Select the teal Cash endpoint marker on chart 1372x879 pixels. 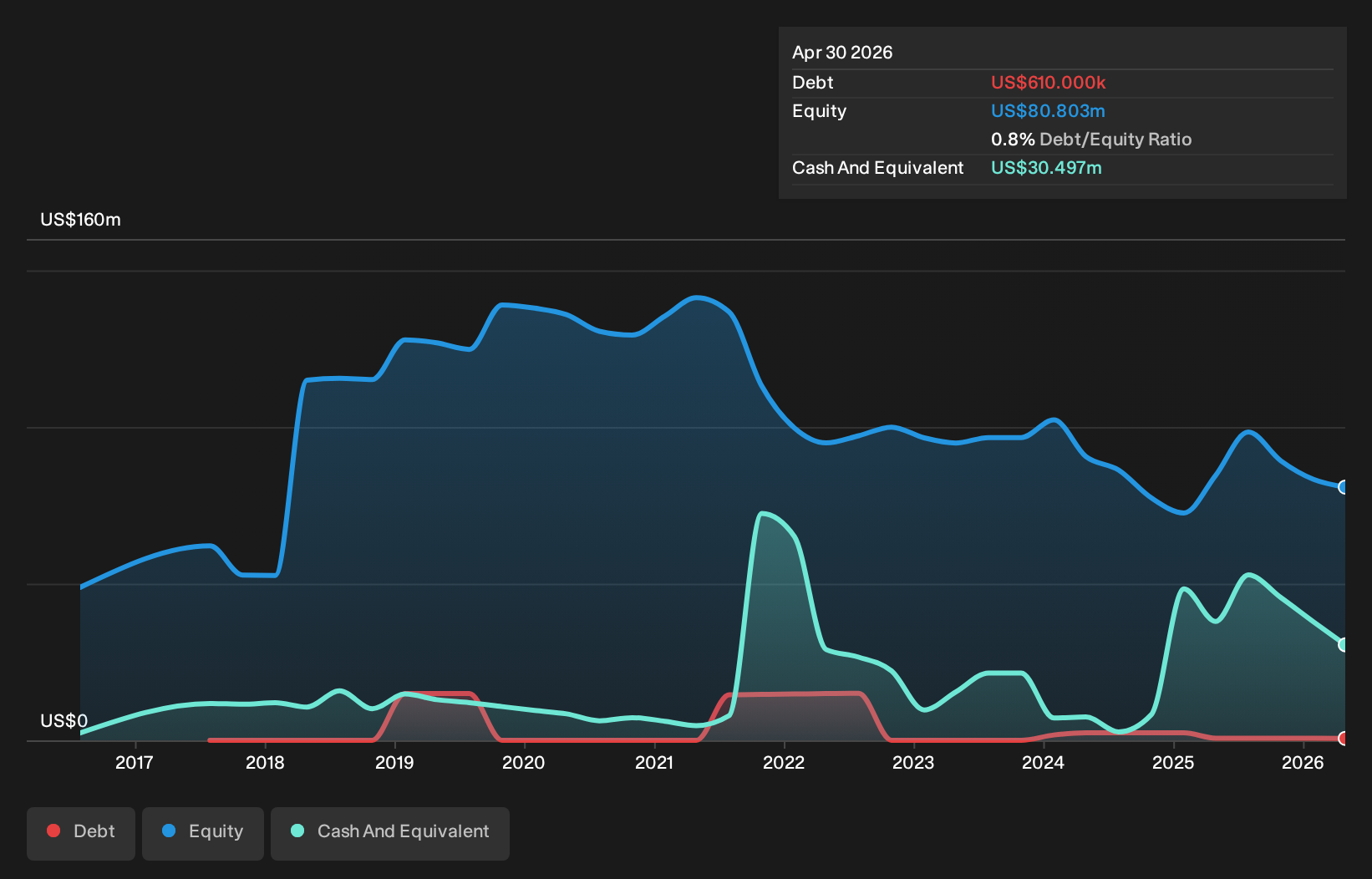point(1344,644)
